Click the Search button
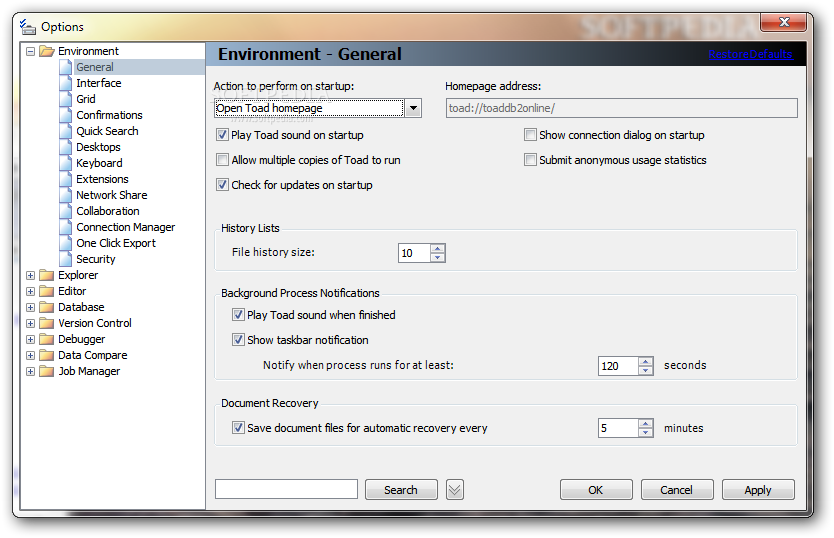 pos(401,490)
